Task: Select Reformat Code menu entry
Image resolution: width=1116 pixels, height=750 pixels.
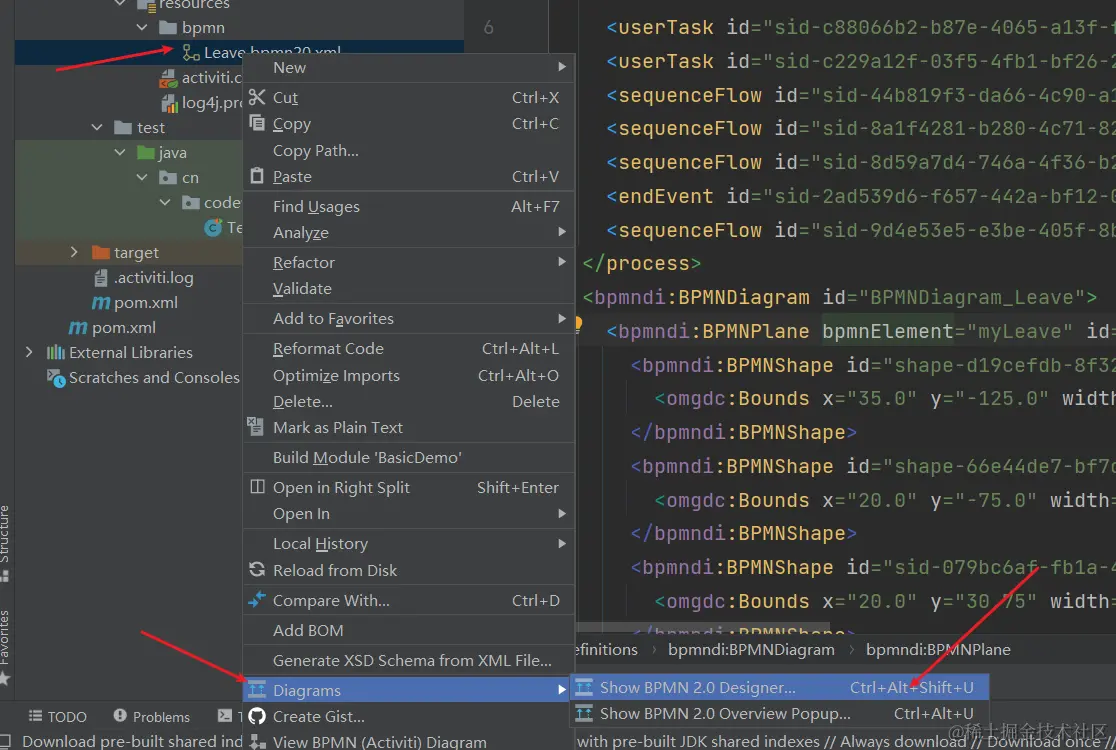Action: click(409, 348)
